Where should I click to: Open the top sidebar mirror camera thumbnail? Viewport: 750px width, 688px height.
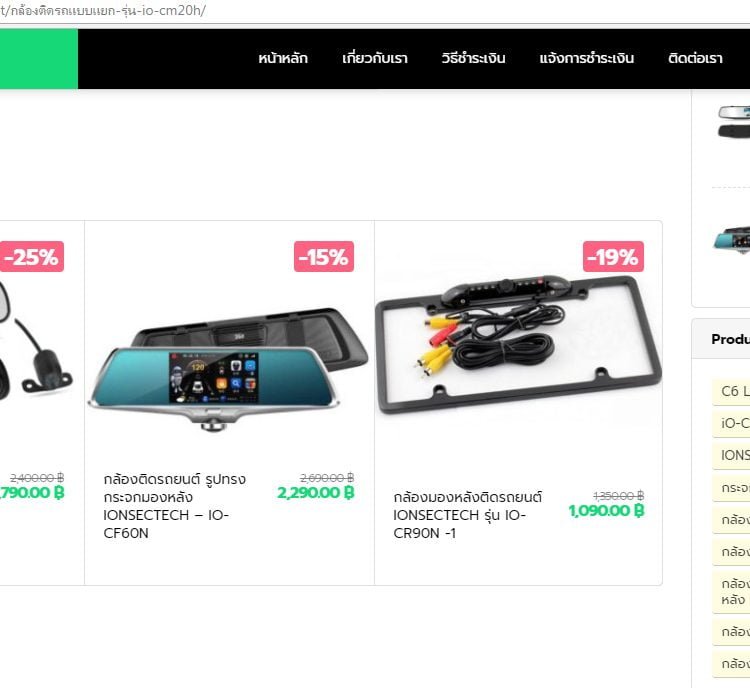coord(734,122)
